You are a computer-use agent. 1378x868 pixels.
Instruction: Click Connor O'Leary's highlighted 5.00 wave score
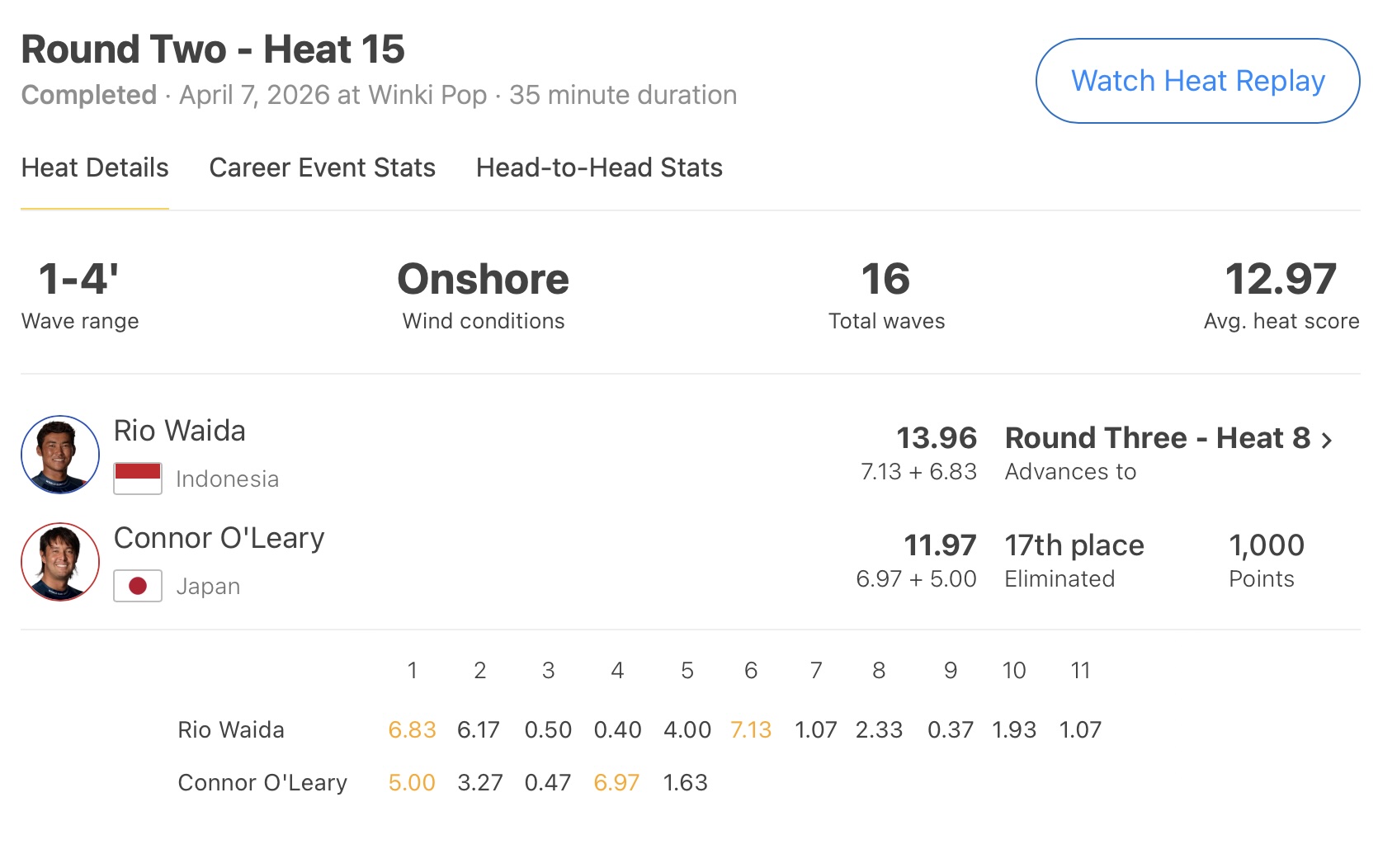412,782
